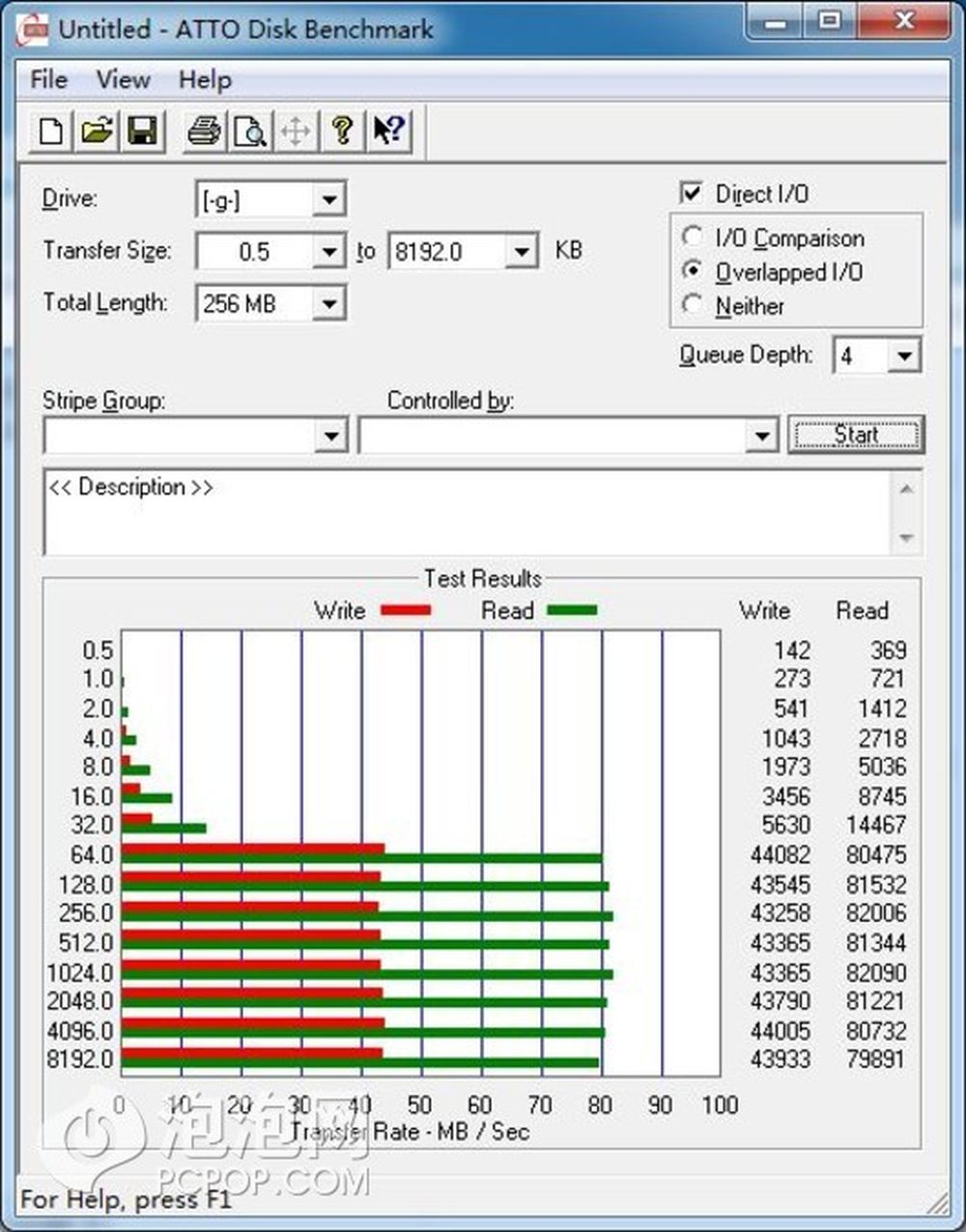The height and width of the screenshot is (1232, 966).
Task: Click the Open folder toolbar icon
Action: 97,130
